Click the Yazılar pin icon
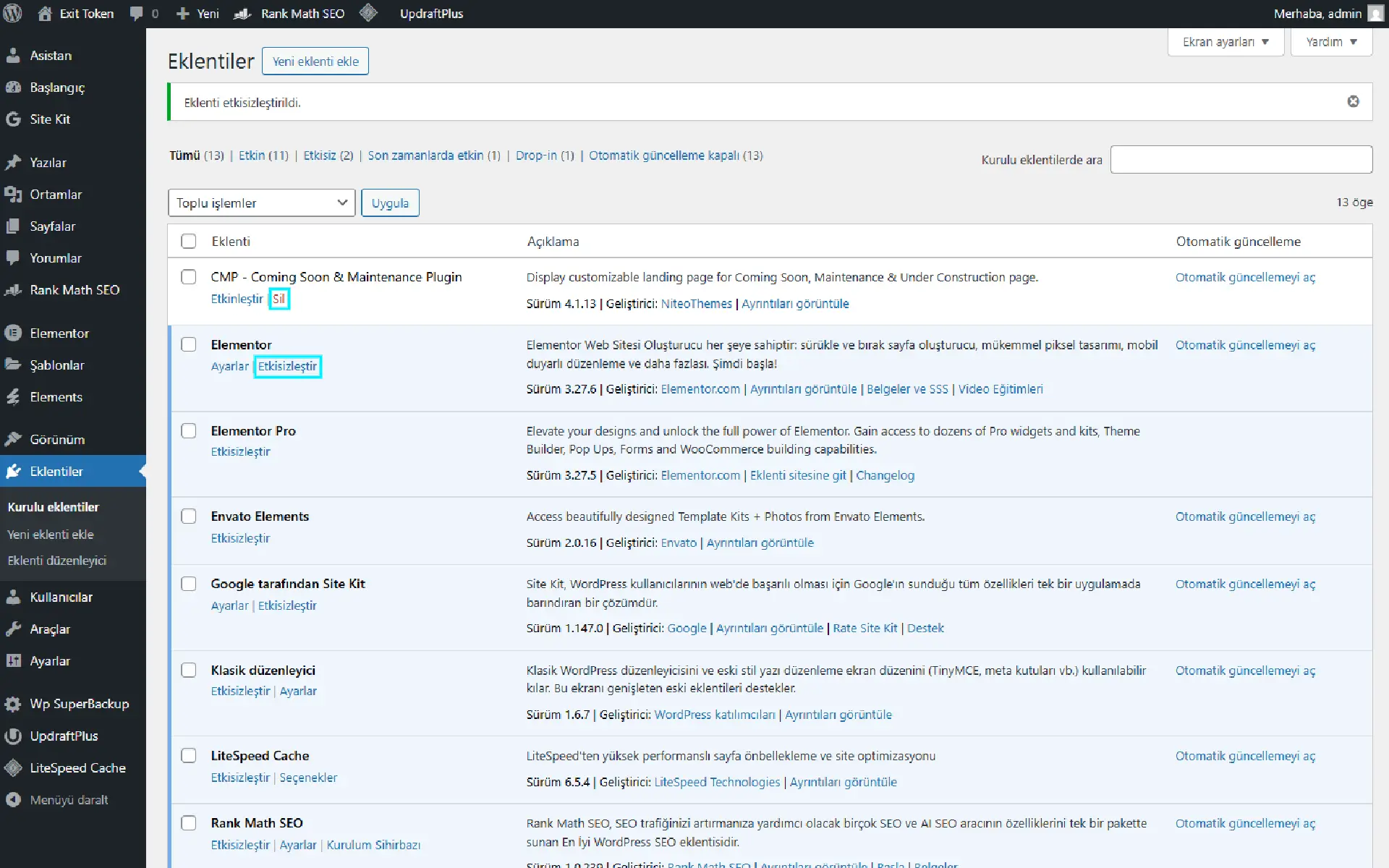This screenshot has width=1389, height=868. click(x=13, y=163)
